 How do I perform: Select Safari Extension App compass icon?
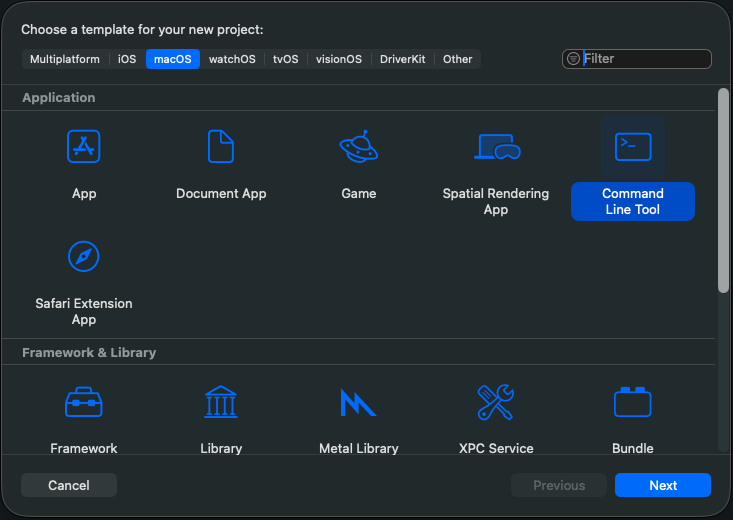pyautogui.click(x=84, y=256)
